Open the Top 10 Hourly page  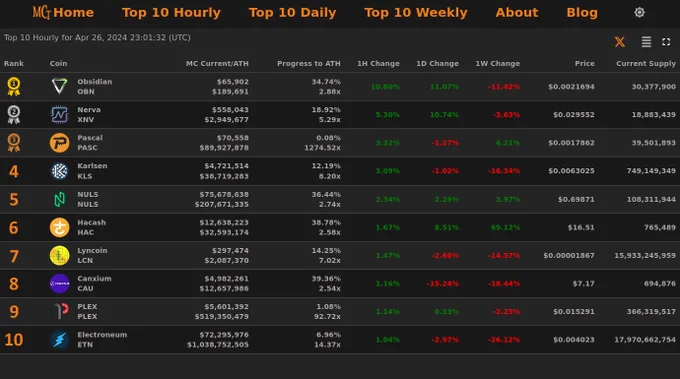tap(171, 13)
